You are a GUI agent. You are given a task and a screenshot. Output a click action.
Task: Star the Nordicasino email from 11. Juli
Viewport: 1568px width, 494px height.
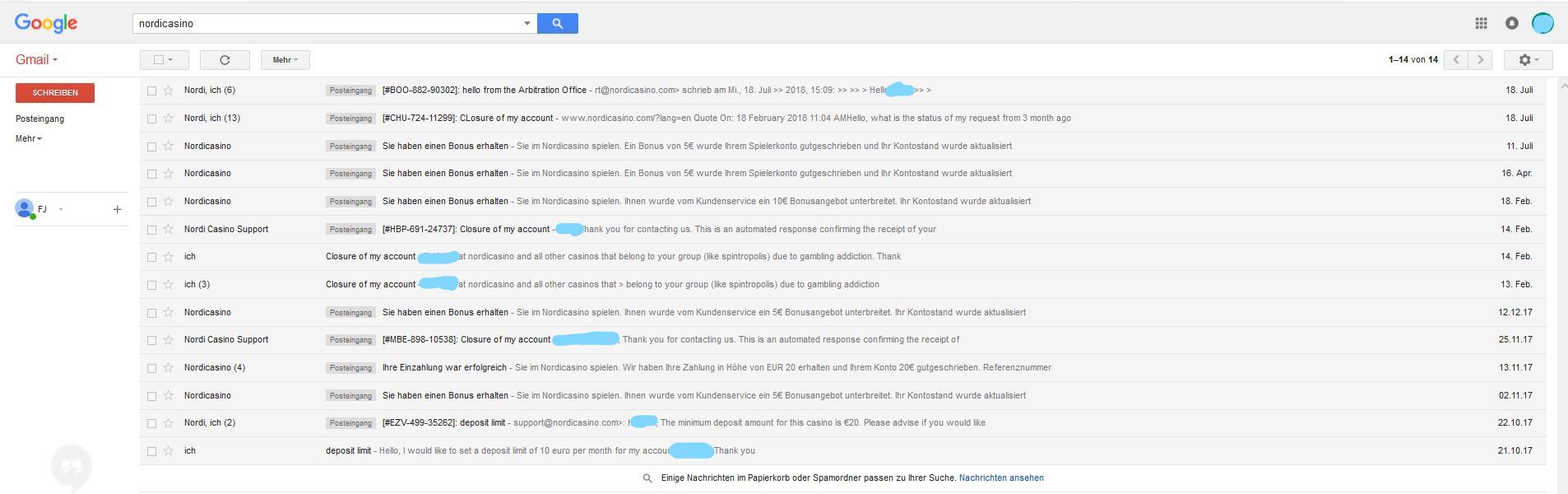(x=168, y=146)
